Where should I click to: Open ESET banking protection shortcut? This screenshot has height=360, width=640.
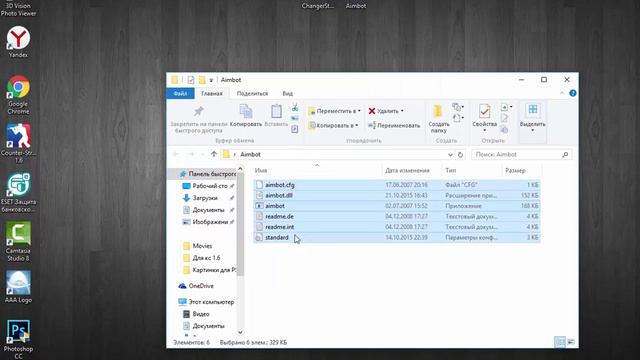click(18, 192)
